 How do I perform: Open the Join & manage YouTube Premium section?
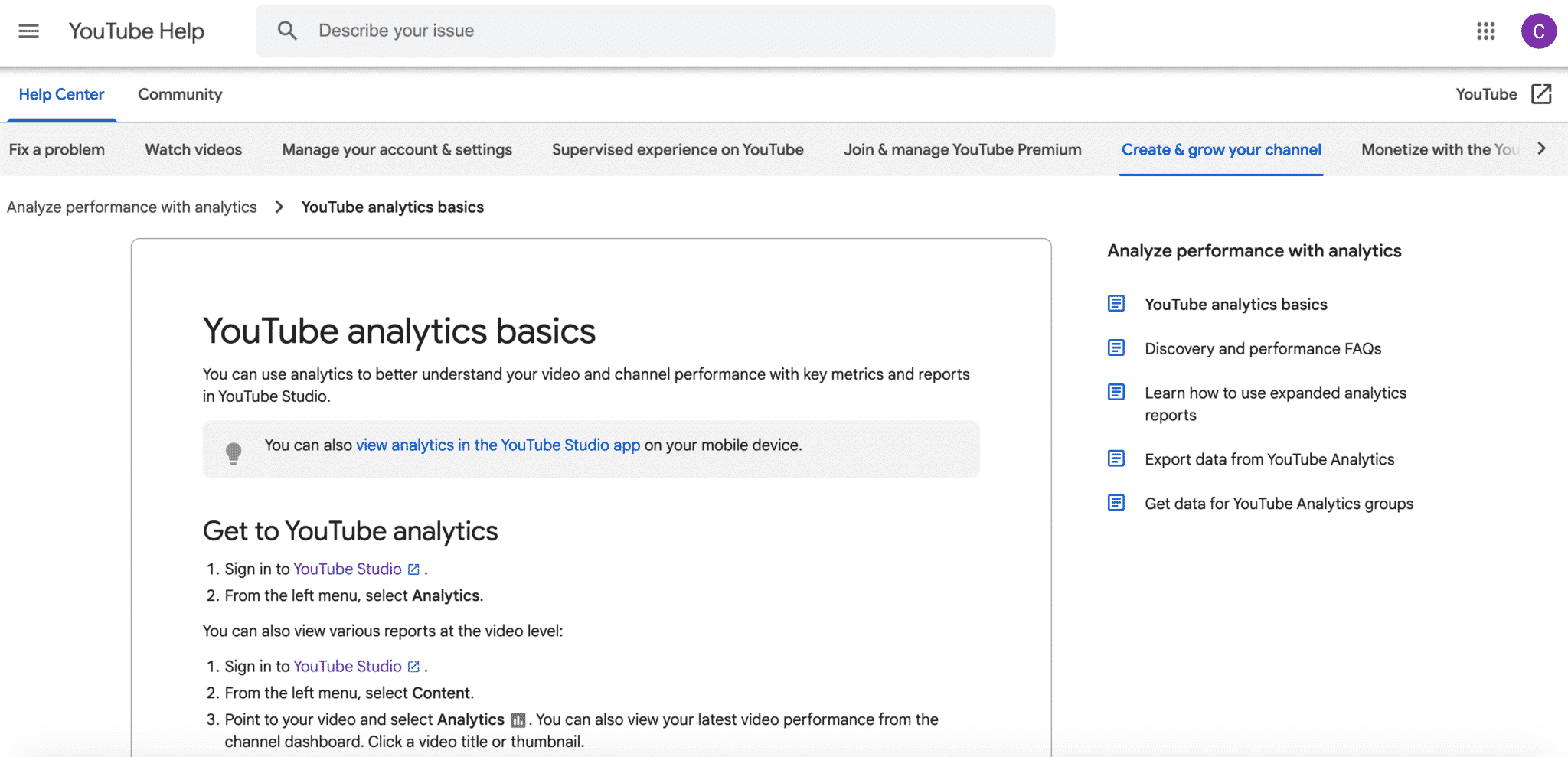tap(962, 149)
